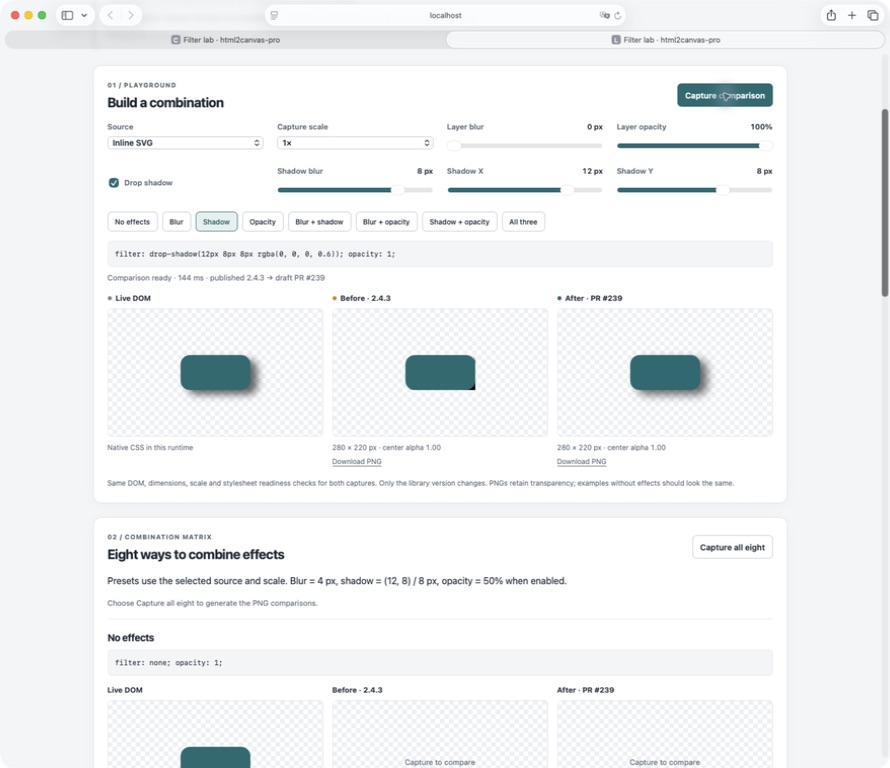Click the Capture comparison button
Screen dimensions: 890x768
724,95
